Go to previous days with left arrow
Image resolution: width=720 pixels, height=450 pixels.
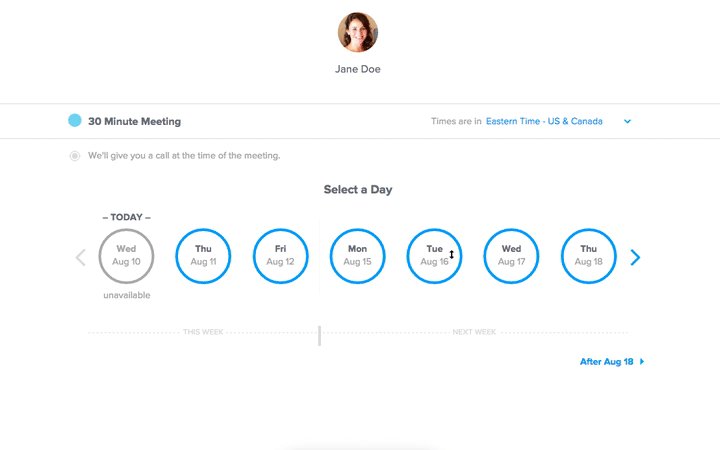tap(81, 257)
